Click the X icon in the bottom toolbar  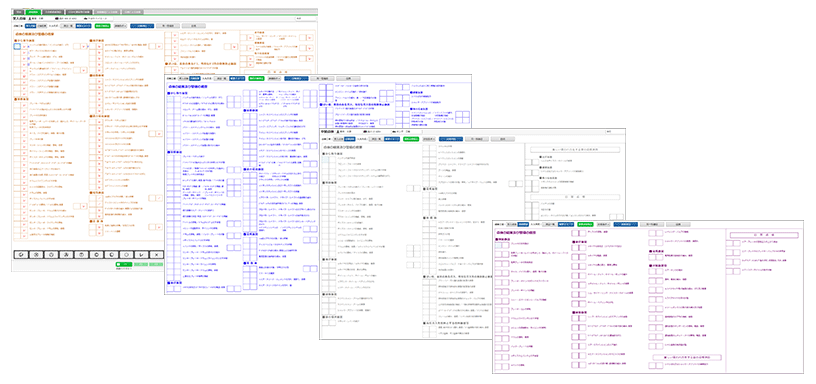click(x=157, y=254)
